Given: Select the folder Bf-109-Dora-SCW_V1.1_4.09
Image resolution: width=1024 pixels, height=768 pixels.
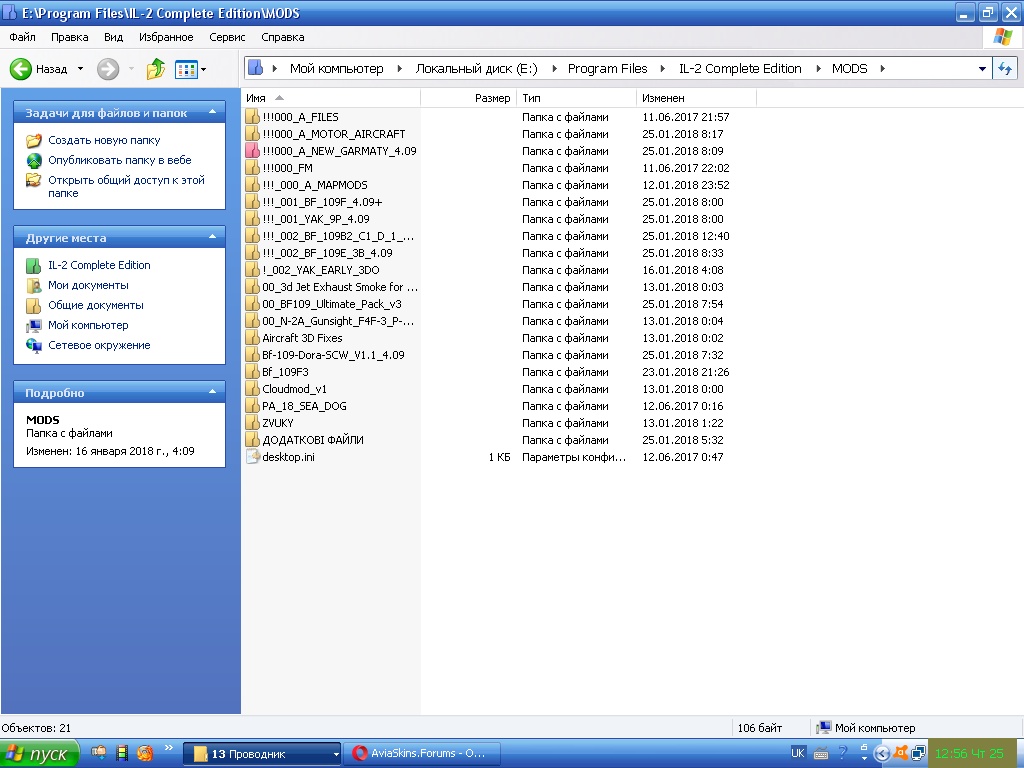Looking at the screenshot, I should point(333,355).
